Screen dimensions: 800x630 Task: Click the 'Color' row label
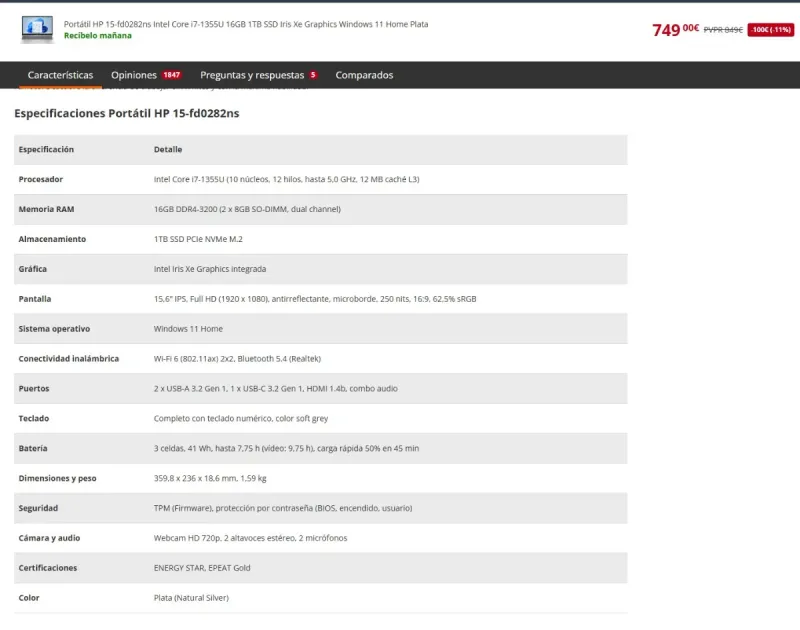pos(29,598)
